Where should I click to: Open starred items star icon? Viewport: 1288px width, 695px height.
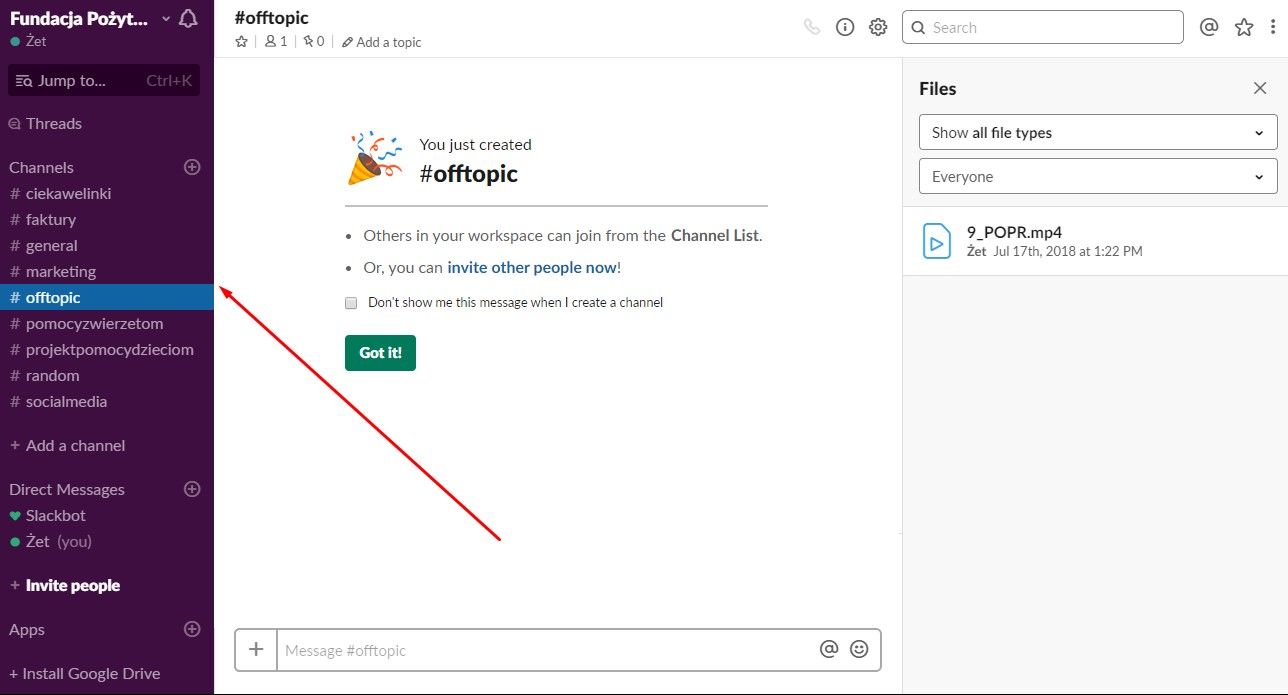point(1244,27)
